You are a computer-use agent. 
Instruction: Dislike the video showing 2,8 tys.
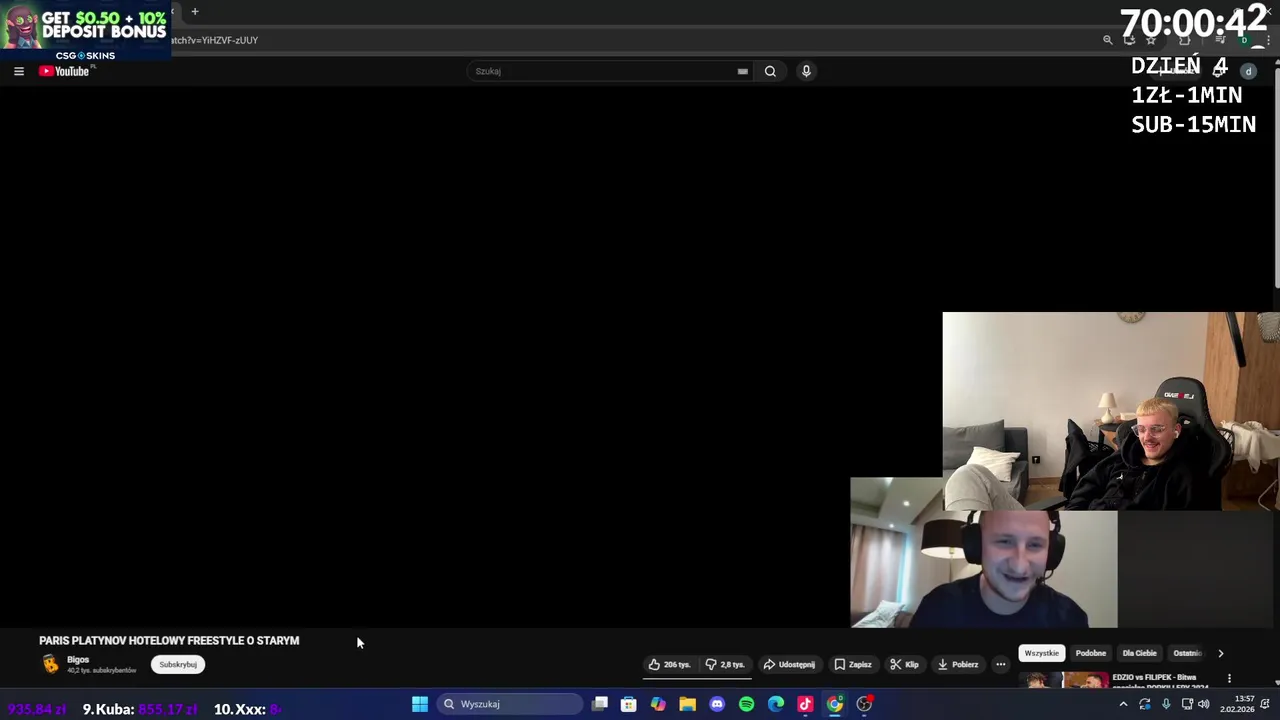[725, 664]
